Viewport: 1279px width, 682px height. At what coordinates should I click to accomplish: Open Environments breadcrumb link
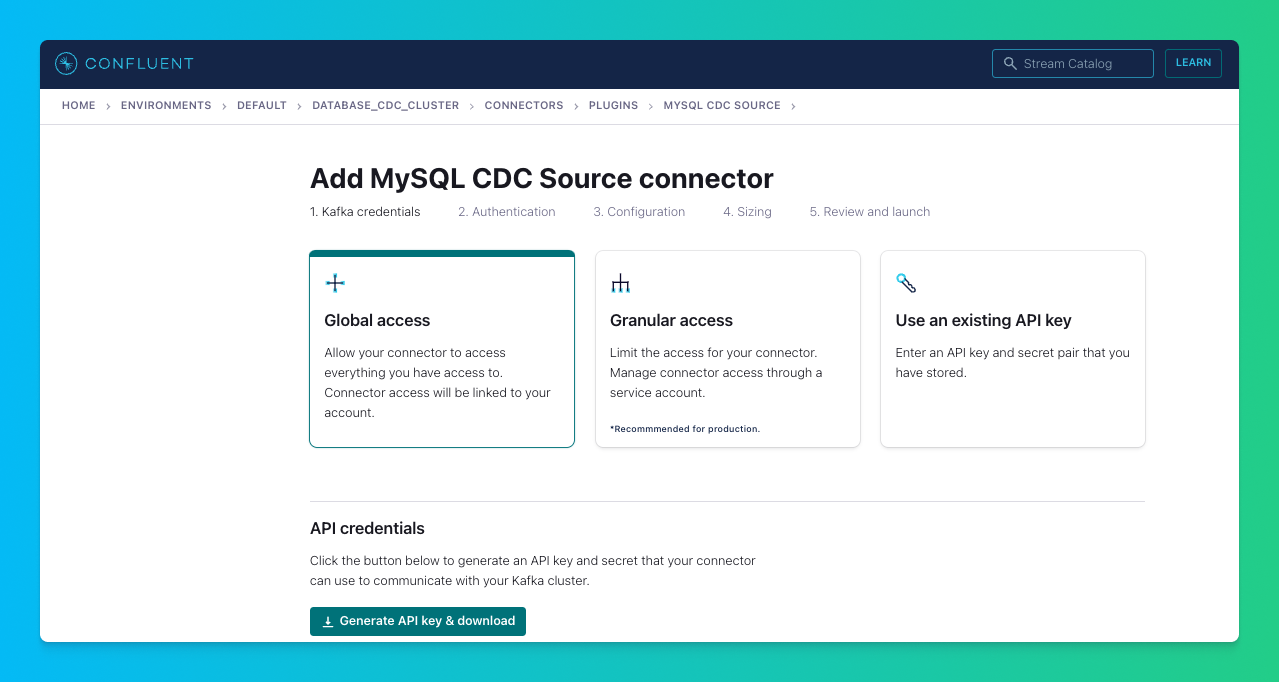[x=166, y=106]
